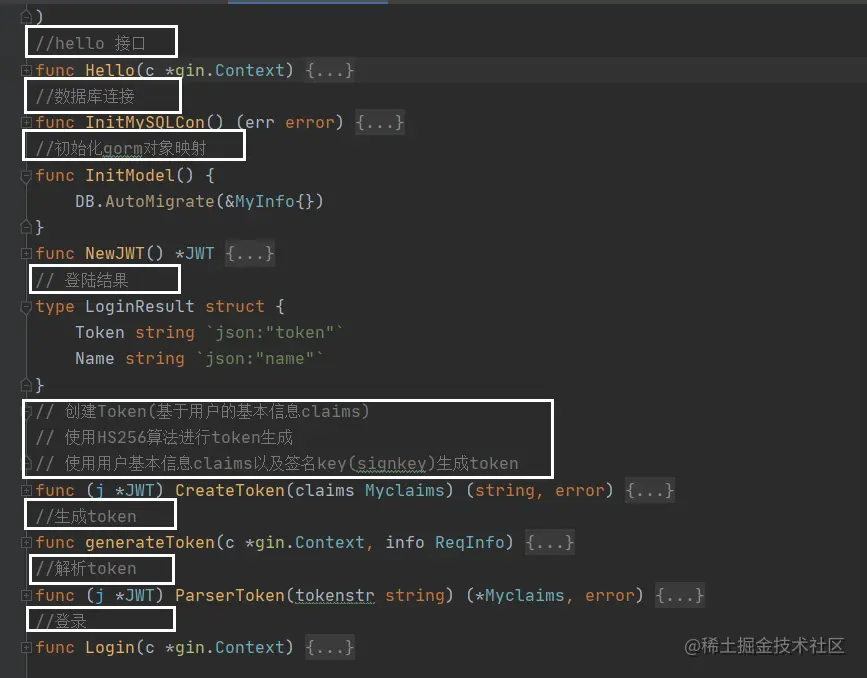The width and height of the screenshot is (867, 678).
Task: Click the ParserToken method name
Action: (230, 595)
